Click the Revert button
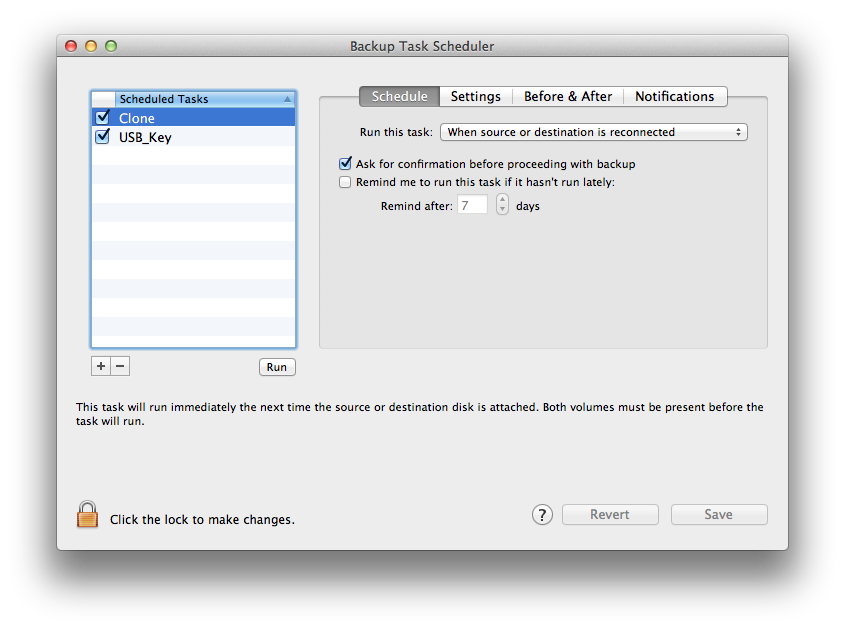This screenshot has width=845, height=629. coord(610,515)
